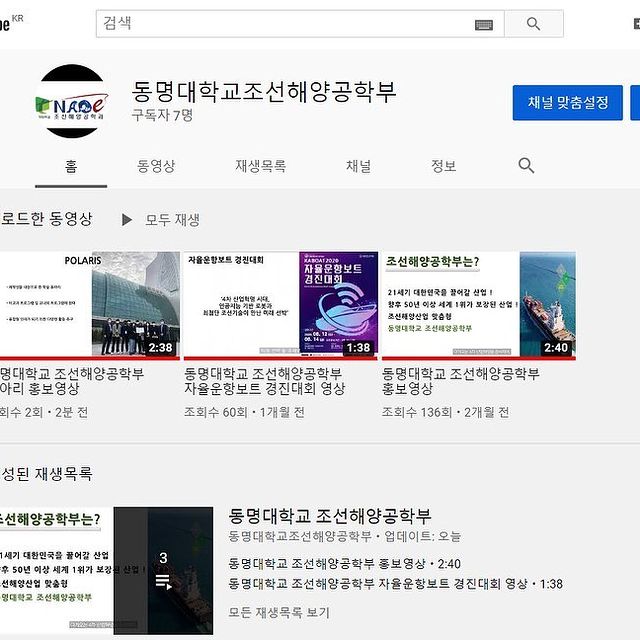Click the 모든 재생목록 보기 link

tap(279, 612)
